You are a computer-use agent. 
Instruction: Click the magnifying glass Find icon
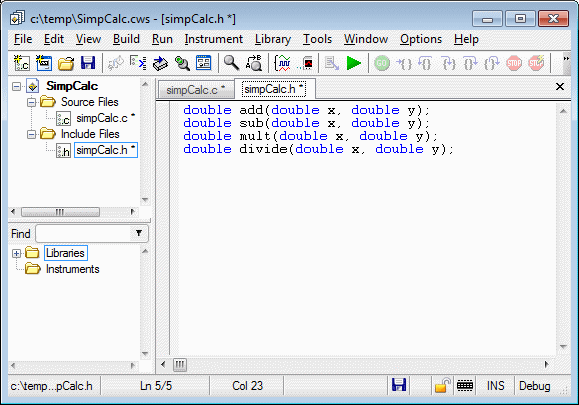coord(231,63)
